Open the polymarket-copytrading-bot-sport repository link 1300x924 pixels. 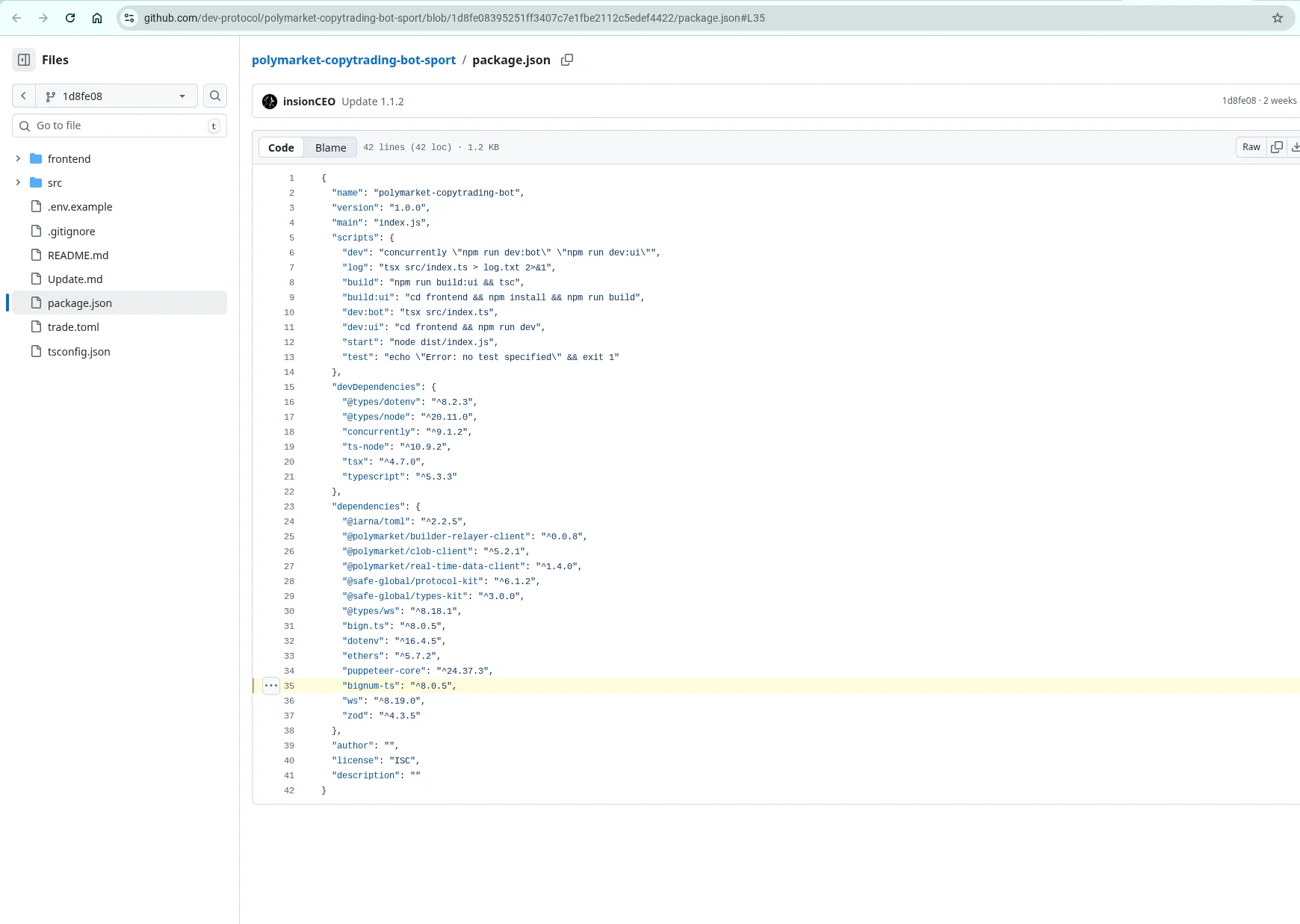coord(353,60)
